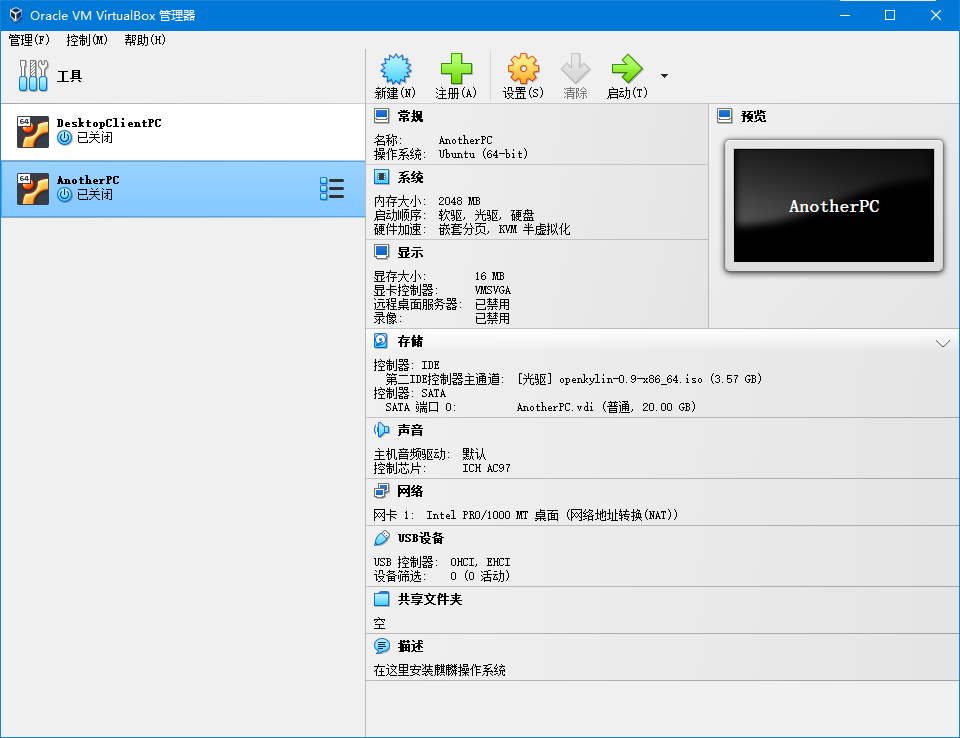Image resolution: width=960 pixels, height=738 pixels.
Task: Click the 新建(N) new VM icon
Action: coord(396,69)
